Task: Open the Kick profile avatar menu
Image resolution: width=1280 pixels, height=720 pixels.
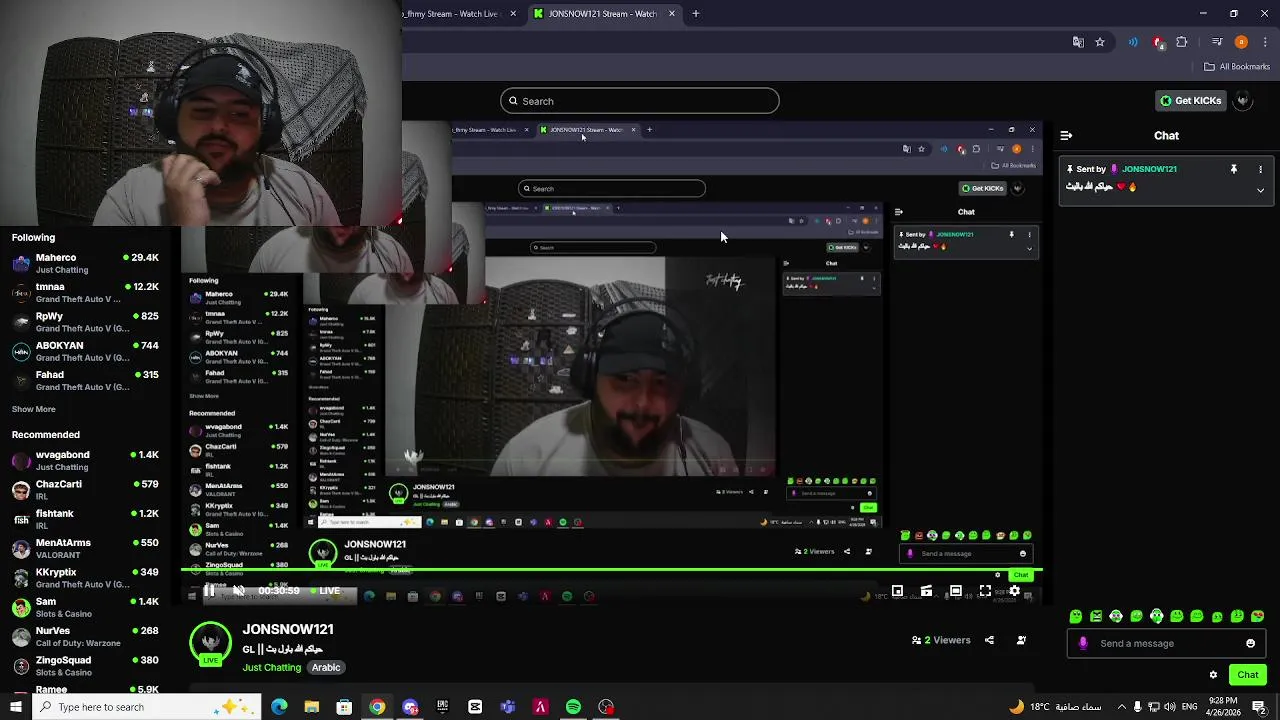Action: coord(1243,101)
